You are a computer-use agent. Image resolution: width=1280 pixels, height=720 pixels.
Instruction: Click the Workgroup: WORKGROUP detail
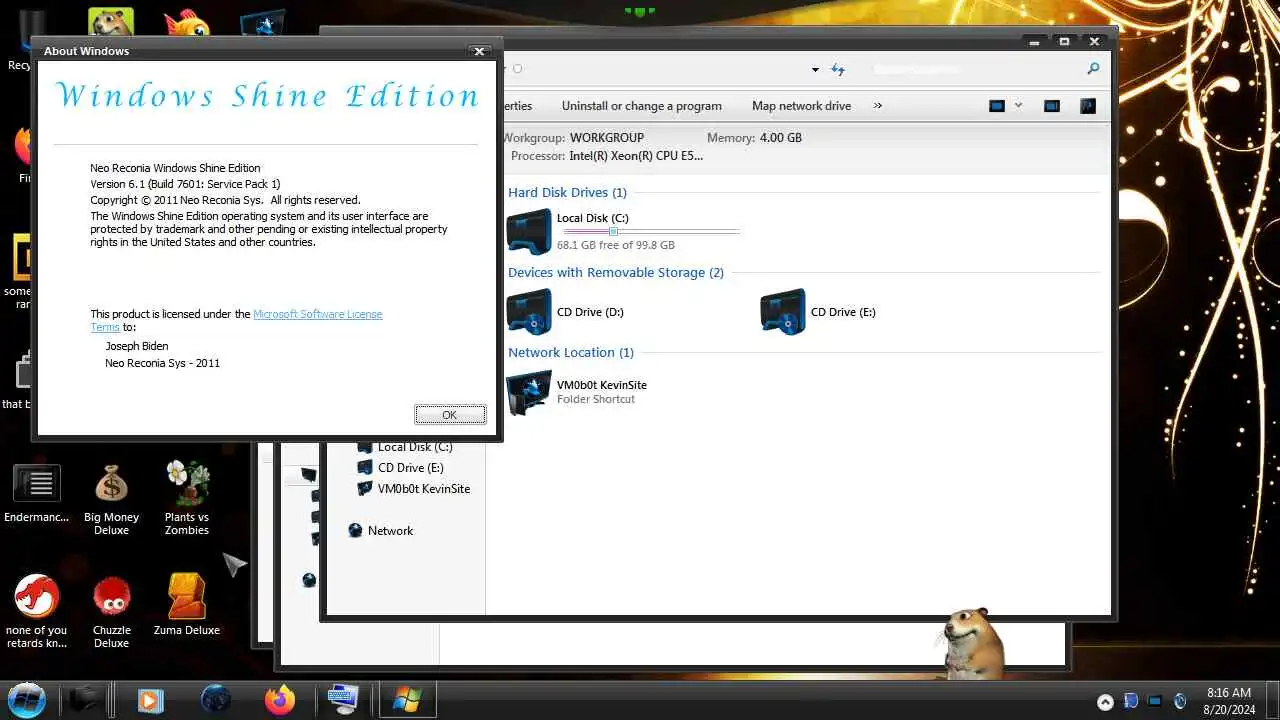click(572, 137)
